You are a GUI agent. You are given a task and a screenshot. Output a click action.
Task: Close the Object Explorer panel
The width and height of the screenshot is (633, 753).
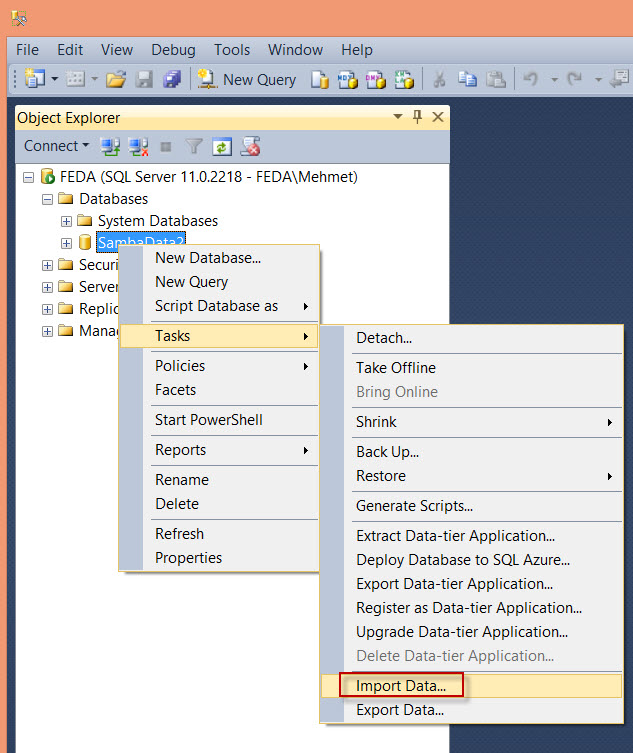438,117
